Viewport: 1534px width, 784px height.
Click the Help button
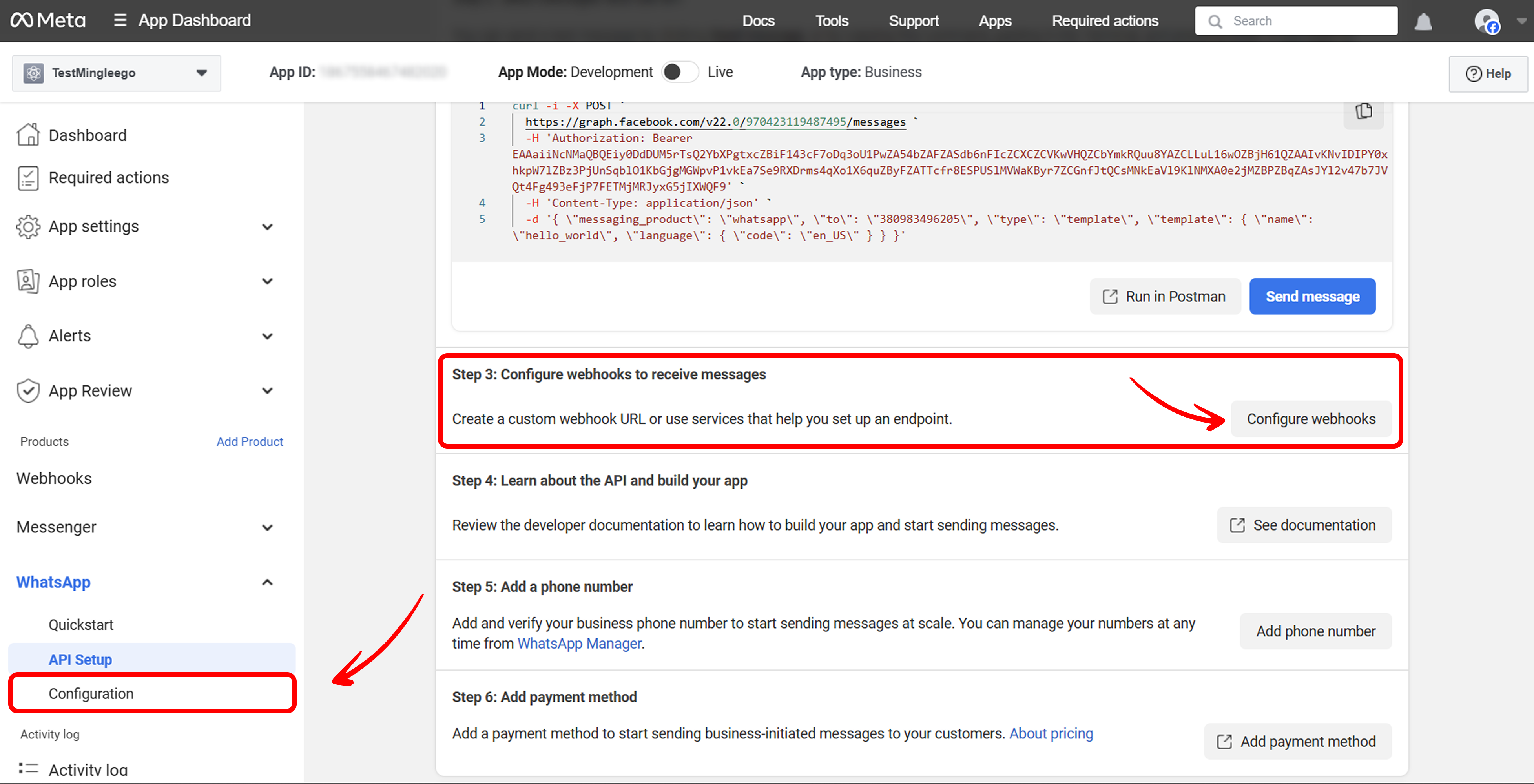pos(1488,74)
